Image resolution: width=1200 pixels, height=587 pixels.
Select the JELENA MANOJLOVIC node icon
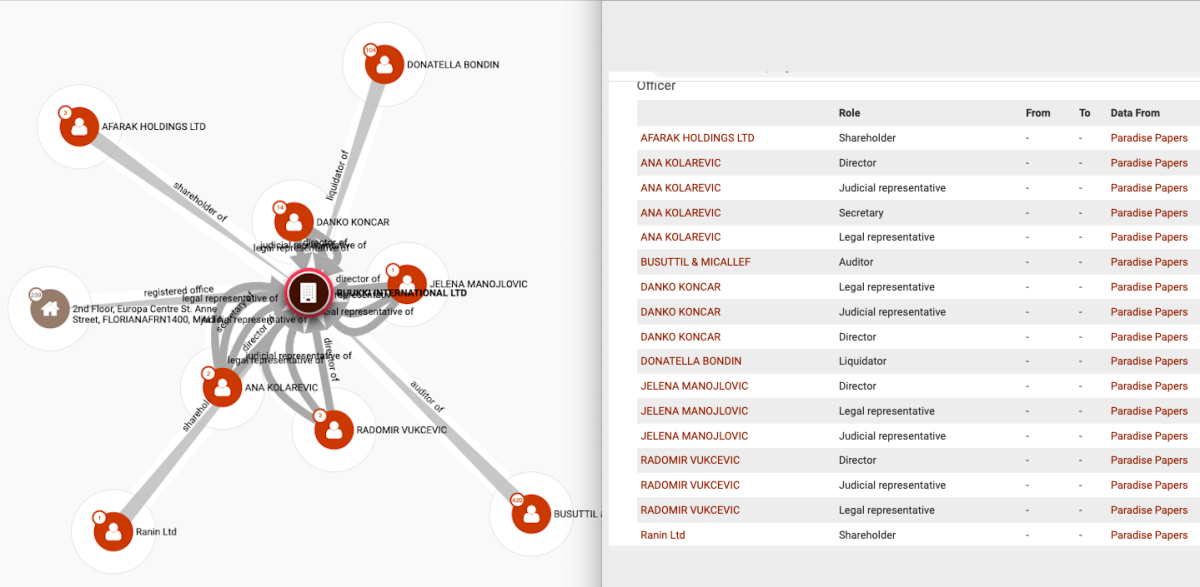pyautogui.click(x=406, y=284)
